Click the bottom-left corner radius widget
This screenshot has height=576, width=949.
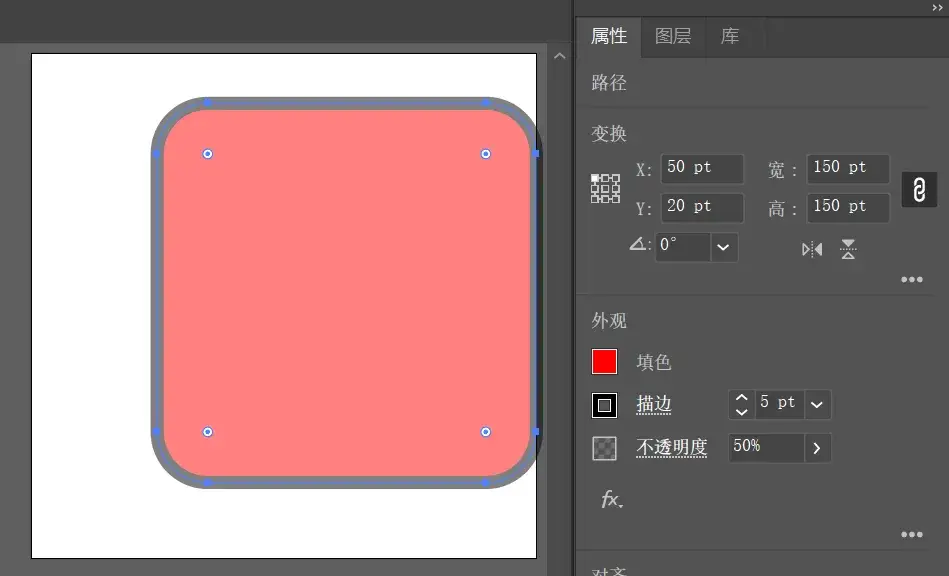[208, 431]
